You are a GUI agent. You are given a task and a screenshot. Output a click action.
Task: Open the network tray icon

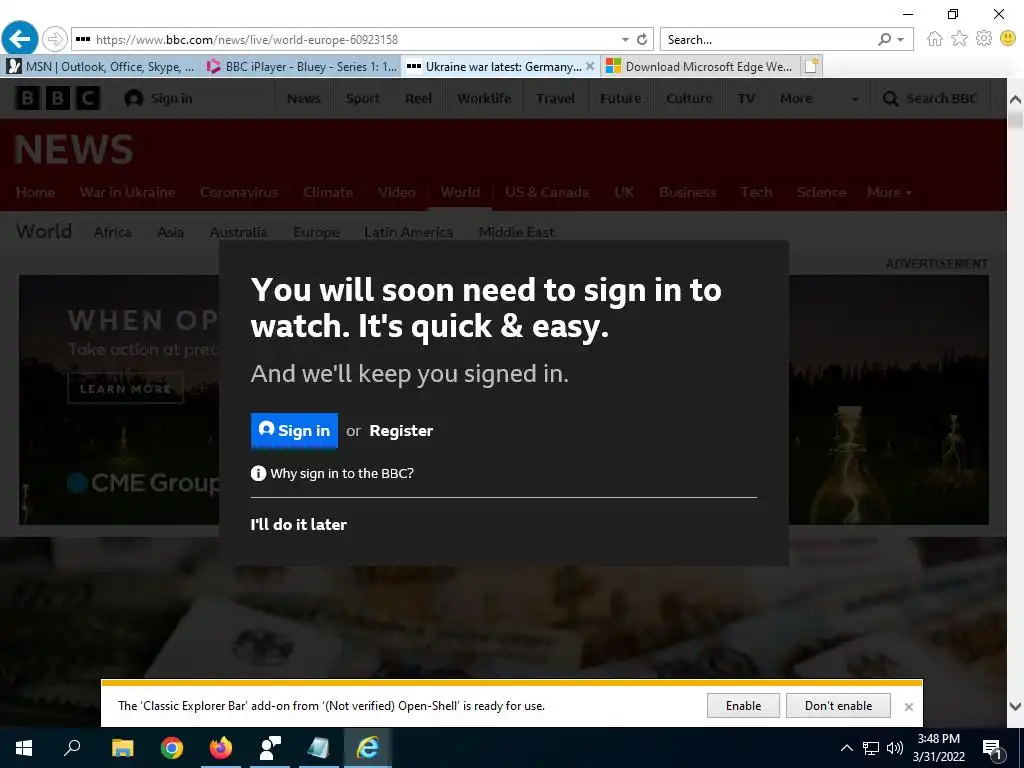tap(871, 748)
